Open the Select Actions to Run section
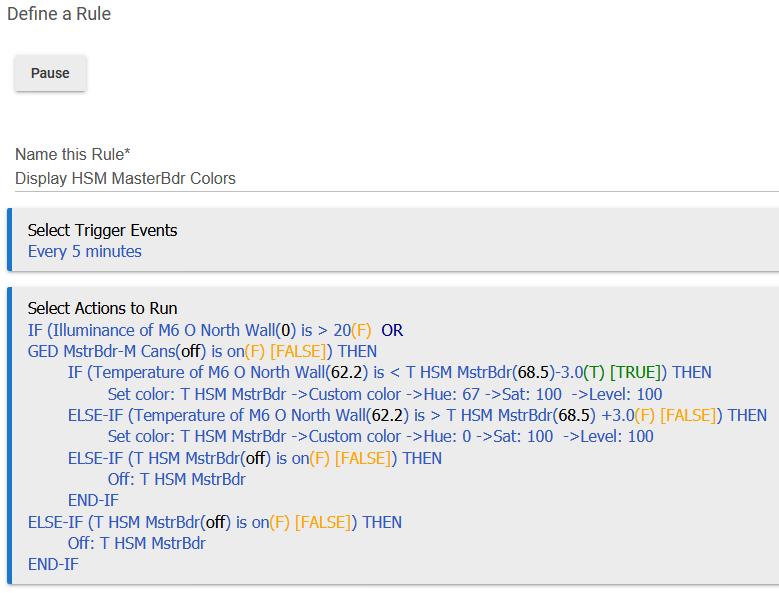 pos(102,308)
